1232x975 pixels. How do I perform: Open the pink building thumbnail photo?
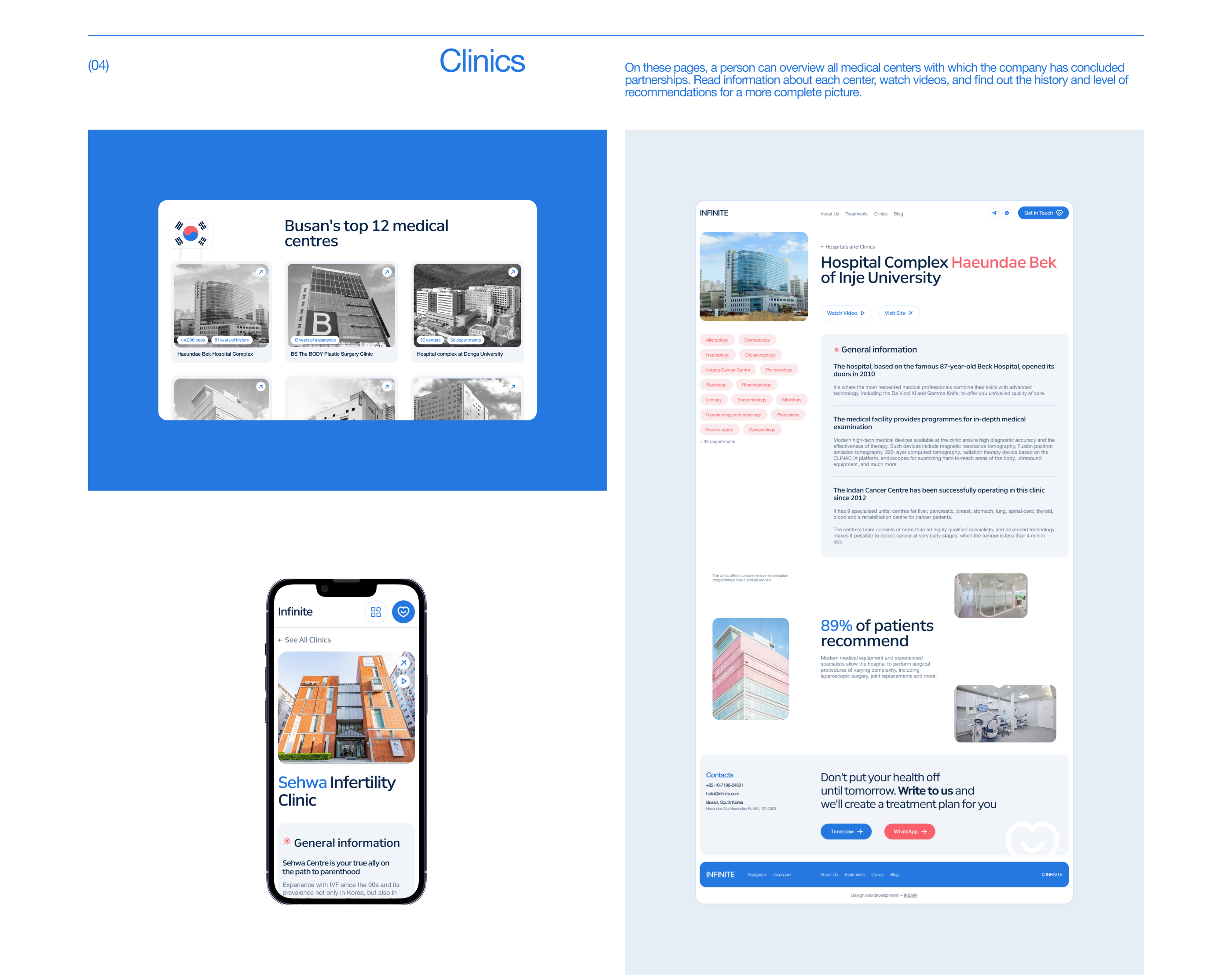point(750,669)
